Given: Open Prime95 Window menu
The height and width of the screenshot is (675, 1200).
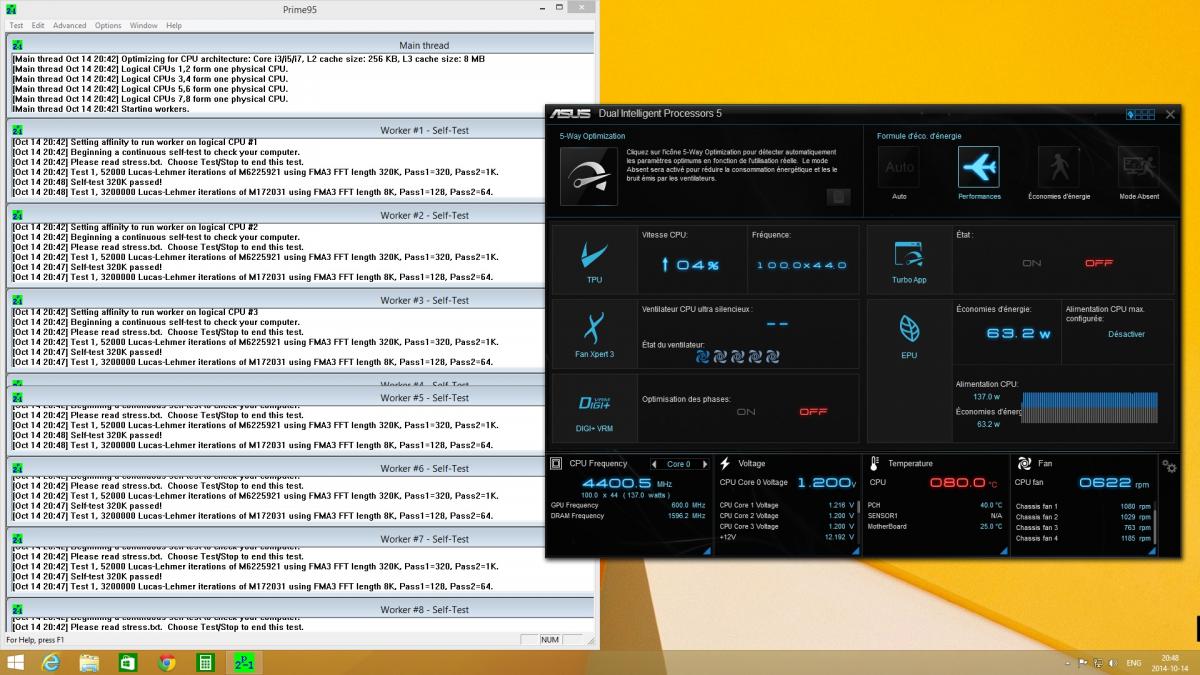Looking at the screenshot, I should point(144,25).
